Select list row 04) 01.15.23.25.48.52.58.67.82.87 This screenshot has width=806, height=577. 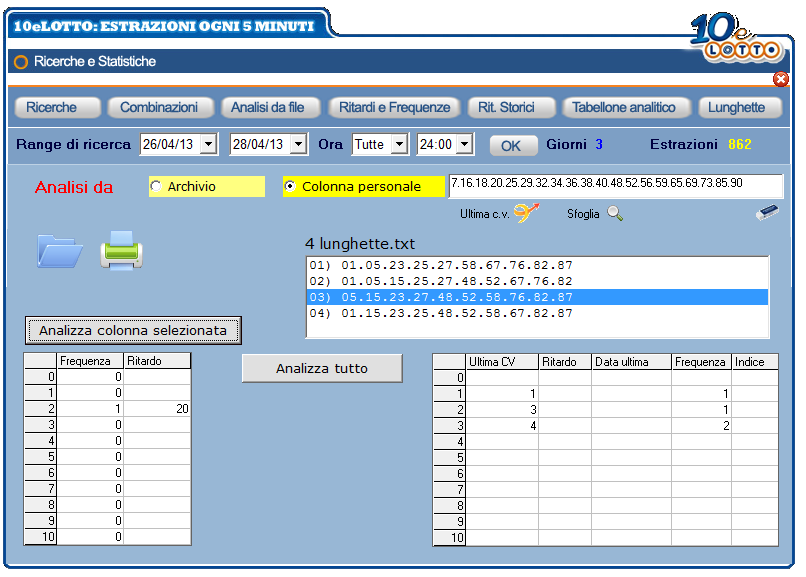pos(537,313)
